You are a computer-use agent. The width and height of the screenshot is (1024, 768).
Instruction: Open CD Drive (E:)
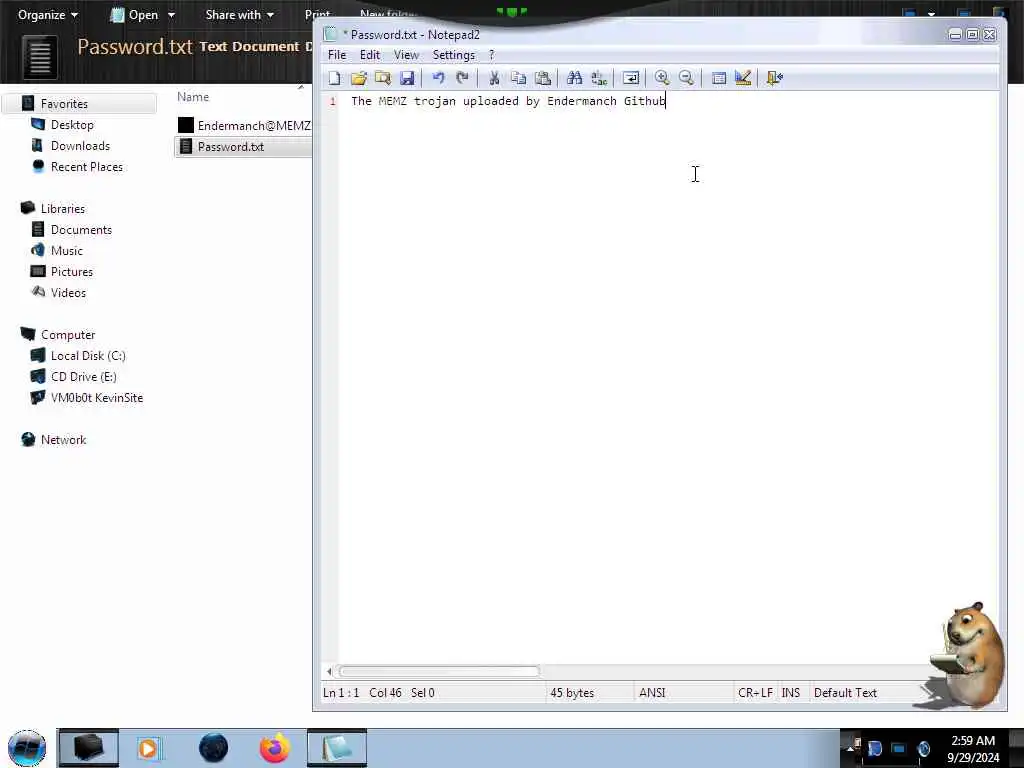point(84,376)
